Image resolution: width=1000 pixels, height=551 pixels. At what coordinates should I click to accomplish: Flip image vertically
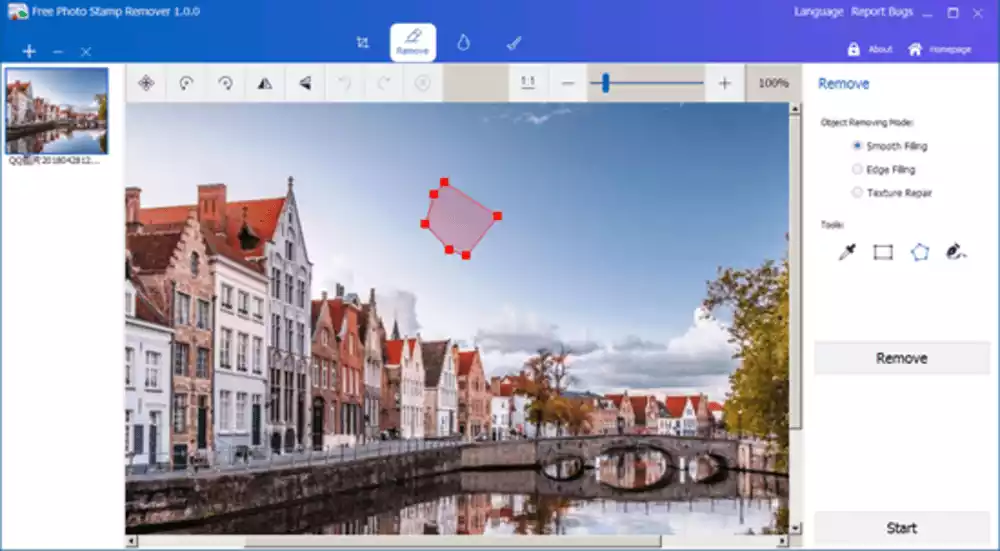[305, 83]
